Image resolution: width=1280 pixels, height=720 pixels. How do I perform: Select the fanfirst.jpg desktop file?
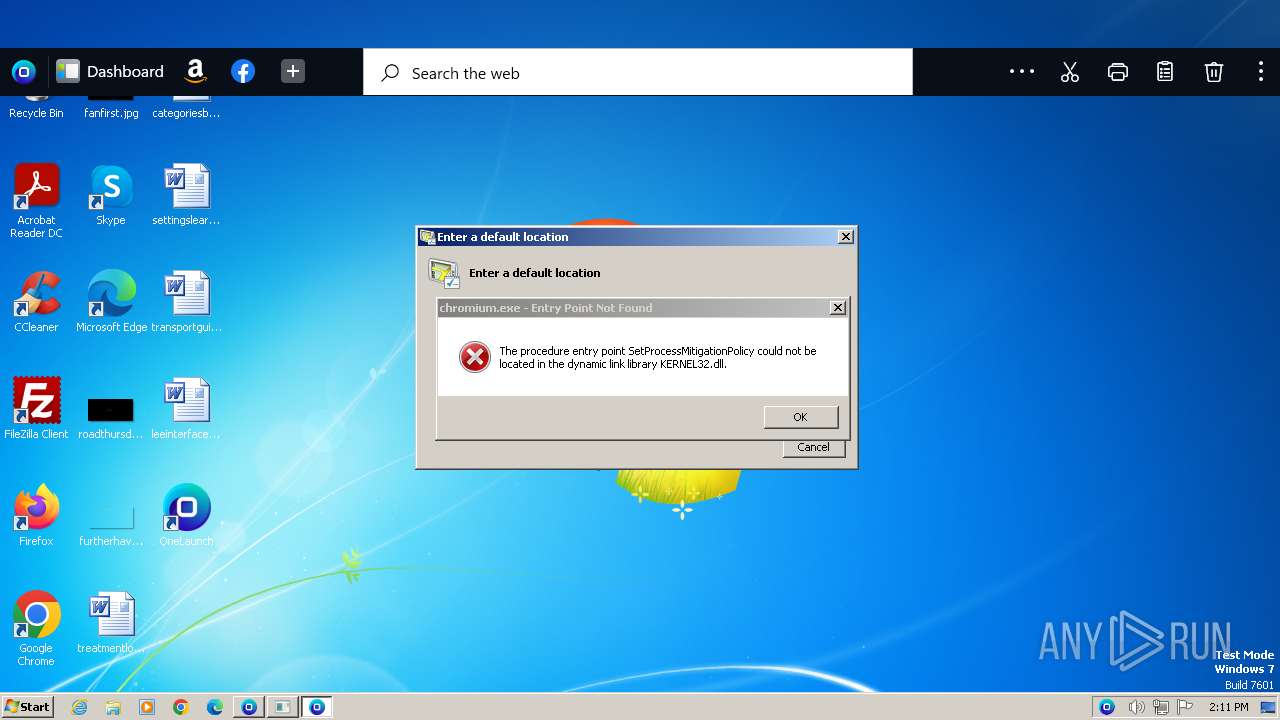110,107
